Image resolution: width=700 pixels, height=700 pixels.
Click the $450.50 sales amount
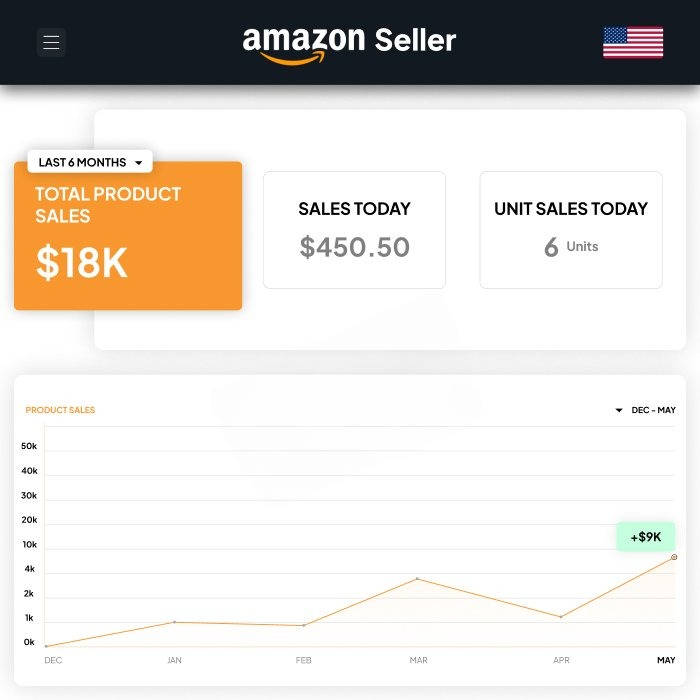coord(355,247)
